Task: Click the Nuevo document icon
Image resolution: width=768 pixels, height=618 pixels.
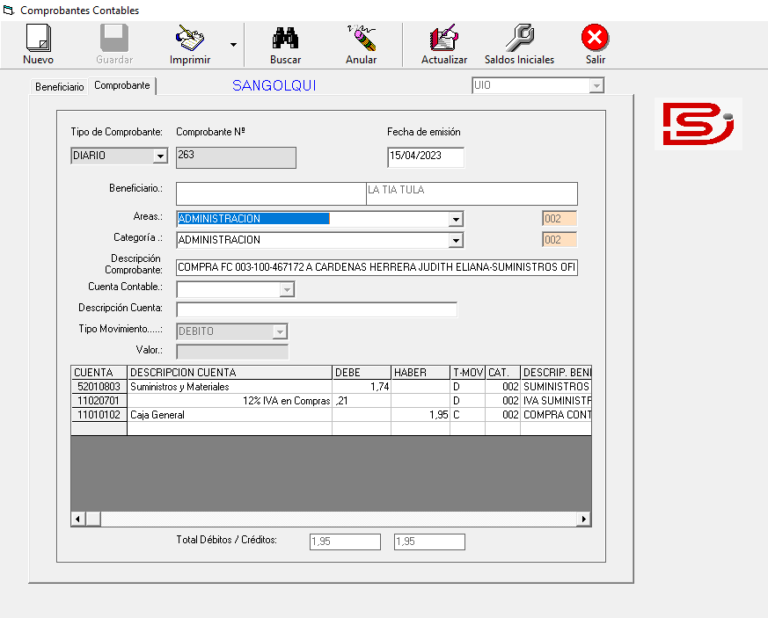Action: click(38, 38)
